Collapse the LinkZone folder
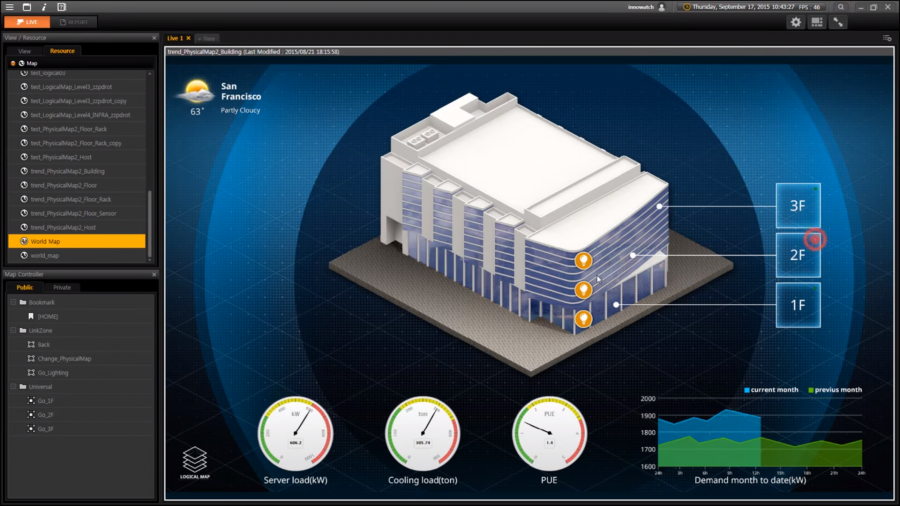The height and width of the screenshot is (506, 900). [x=13, y=330]
